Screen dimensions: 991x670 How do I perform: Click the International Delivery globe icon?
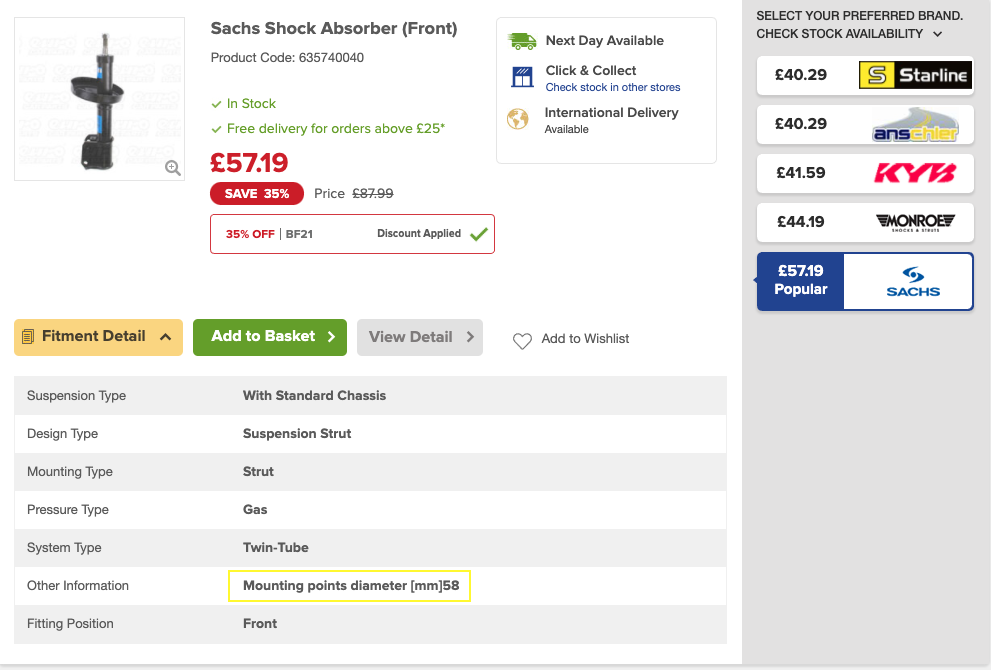518,119
